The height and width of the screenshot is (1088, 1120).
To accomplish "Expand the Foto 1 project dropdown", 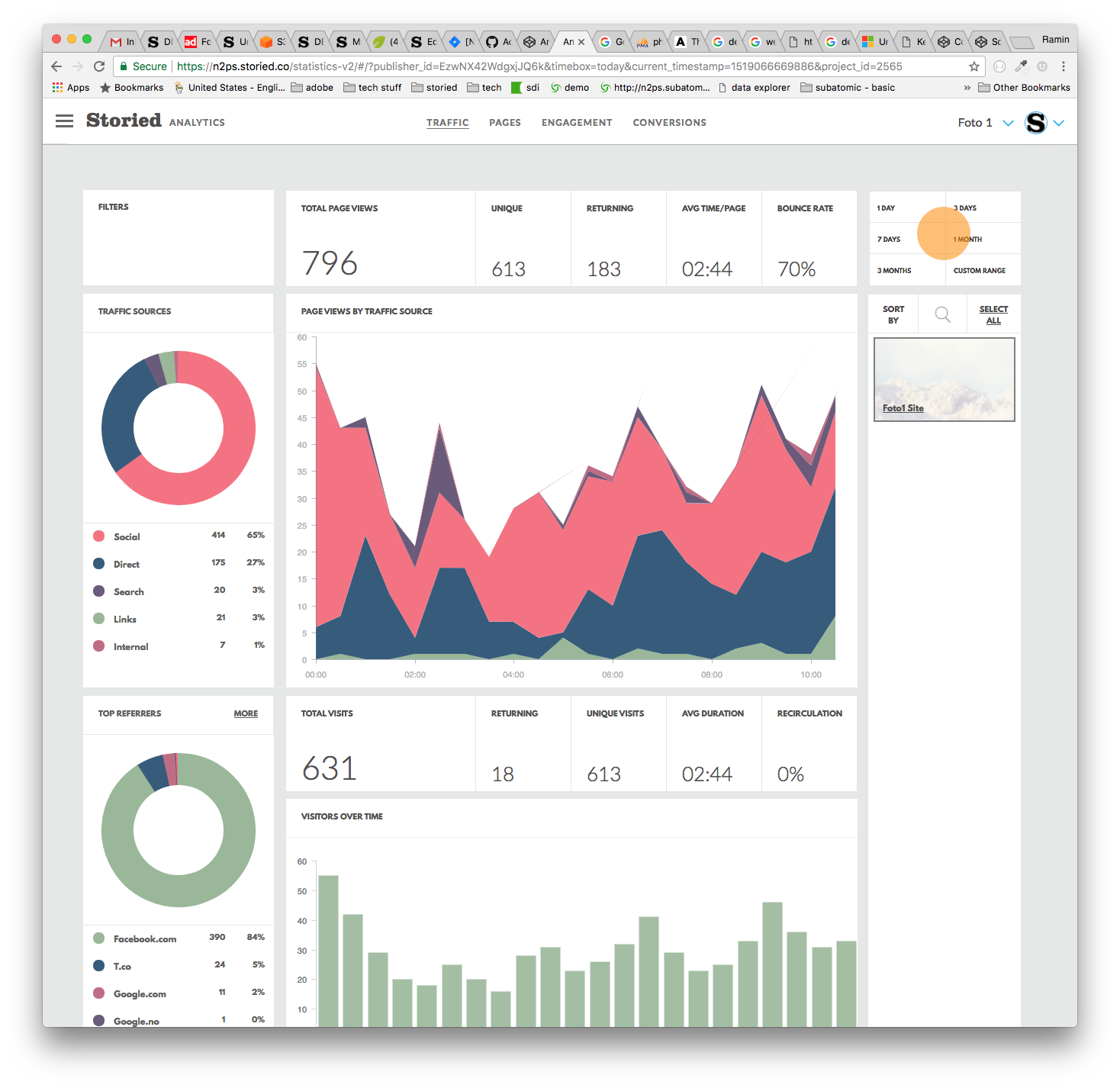I will coord(1008,123).
